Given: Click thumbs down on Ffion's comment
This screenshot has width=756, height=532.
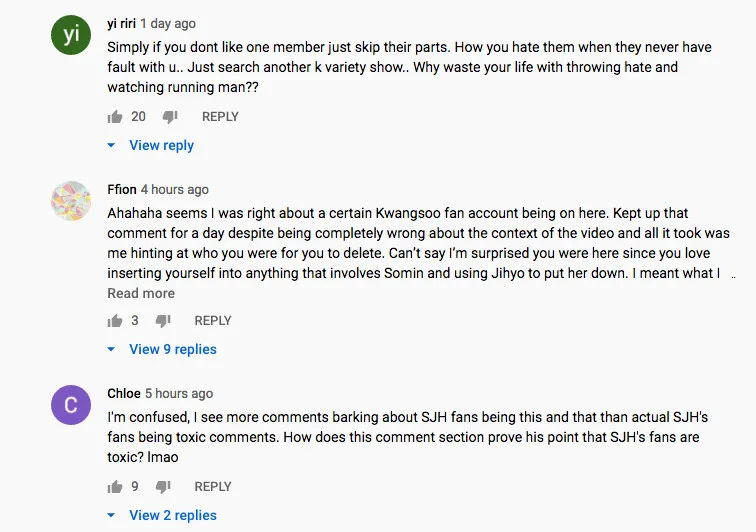Looking at the screenshot, I should (x=163, y=321).
